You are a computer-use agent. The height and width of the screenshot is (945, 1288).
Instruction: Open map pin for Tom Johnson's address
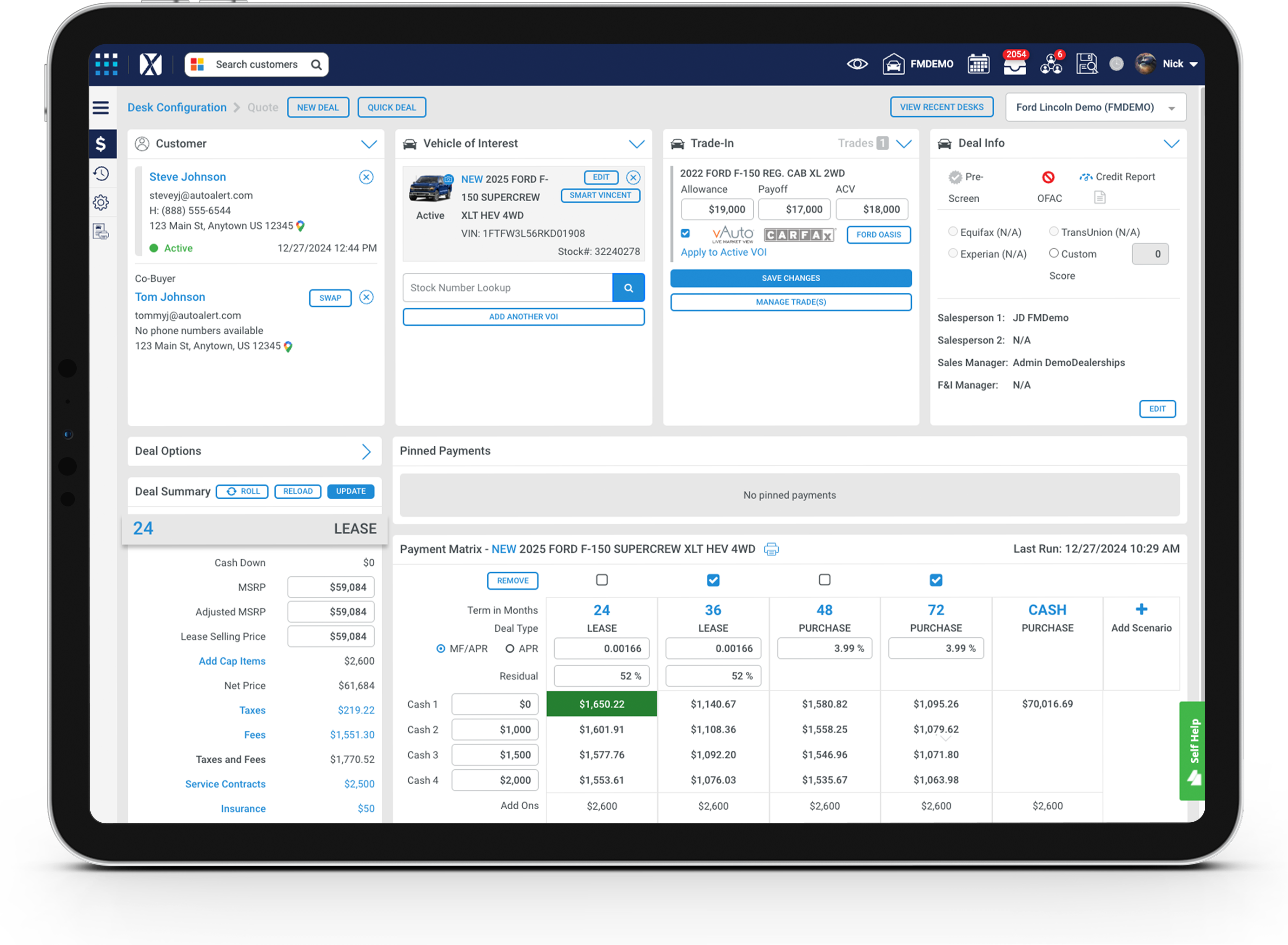pos(288,347)
